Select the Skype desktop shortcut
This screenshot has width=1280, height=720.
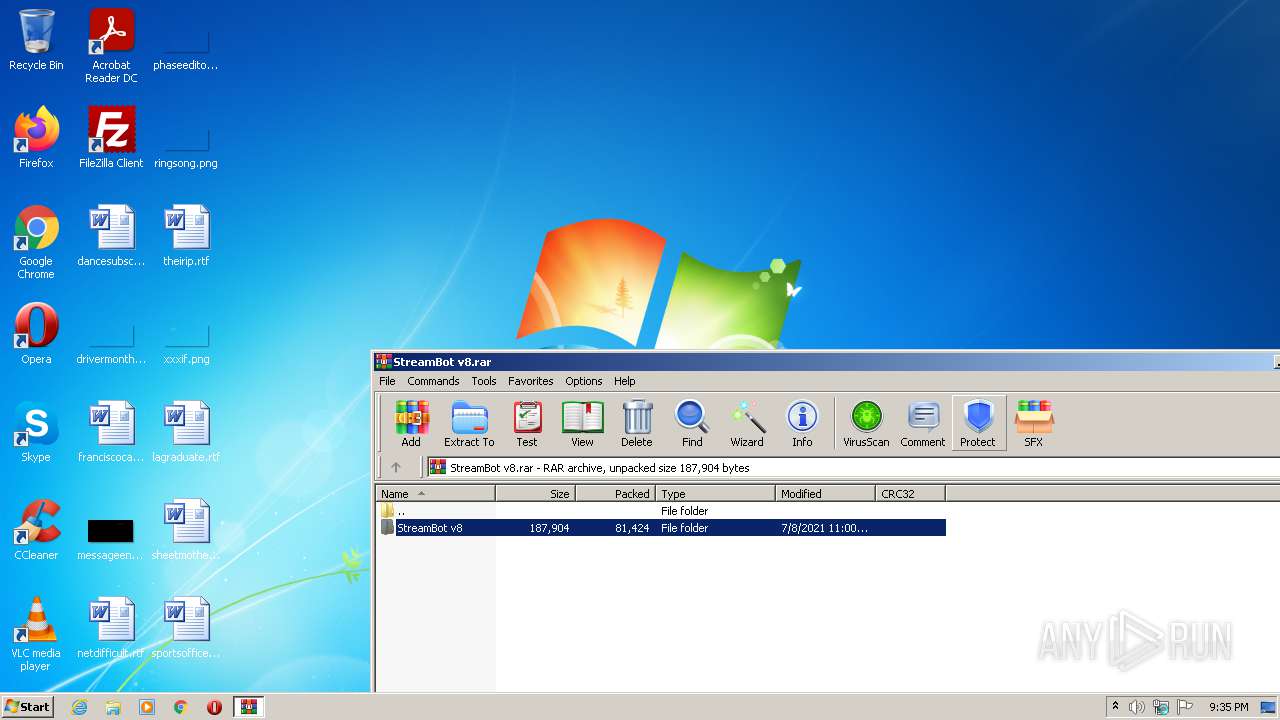coord(36,432)
